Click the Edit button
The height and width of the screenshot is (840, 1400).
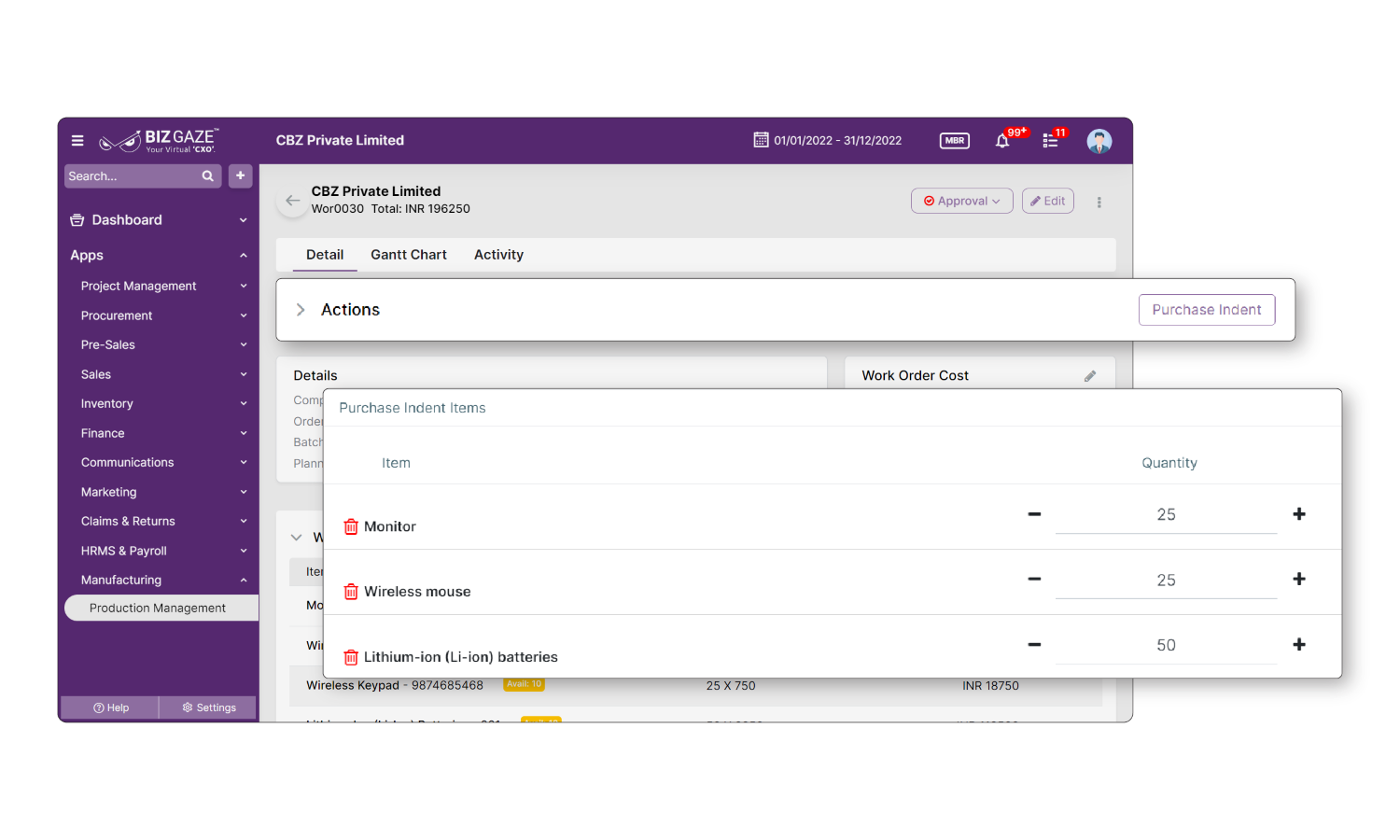tap(1048, 201)
